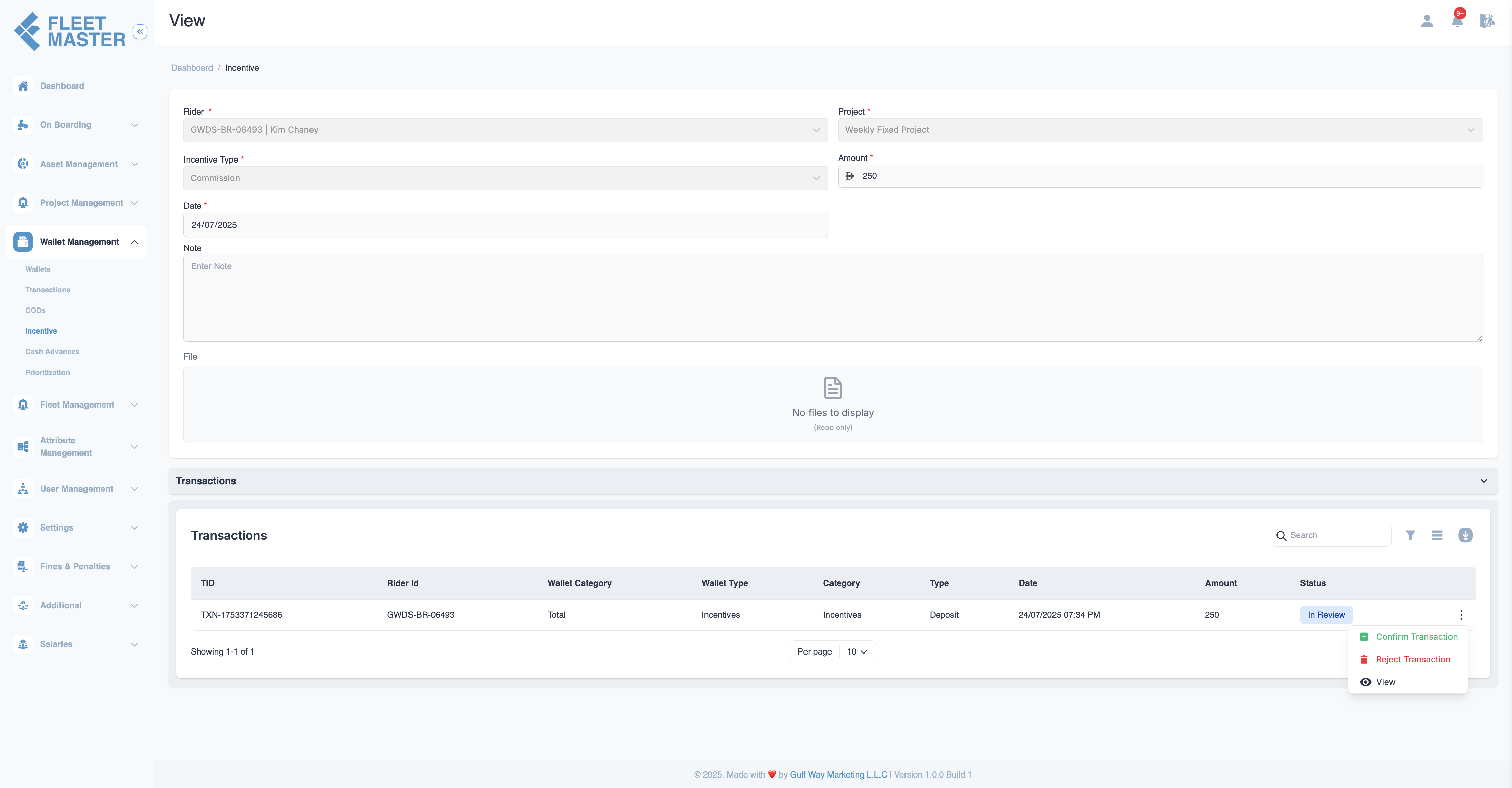
Task: Click the Settings gear icon
Action: (23, 527)
